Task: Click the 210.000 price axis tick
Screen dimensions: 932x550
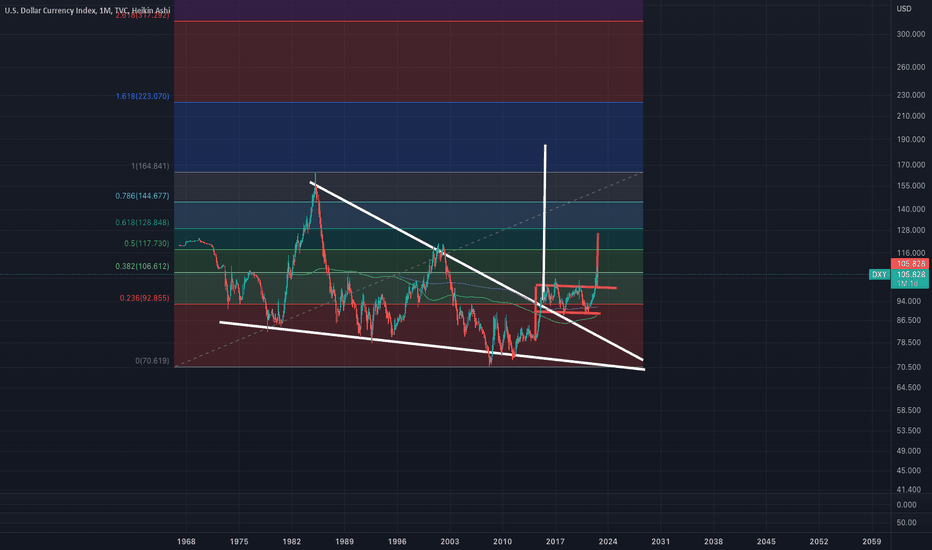Action: tap(911, 116)
